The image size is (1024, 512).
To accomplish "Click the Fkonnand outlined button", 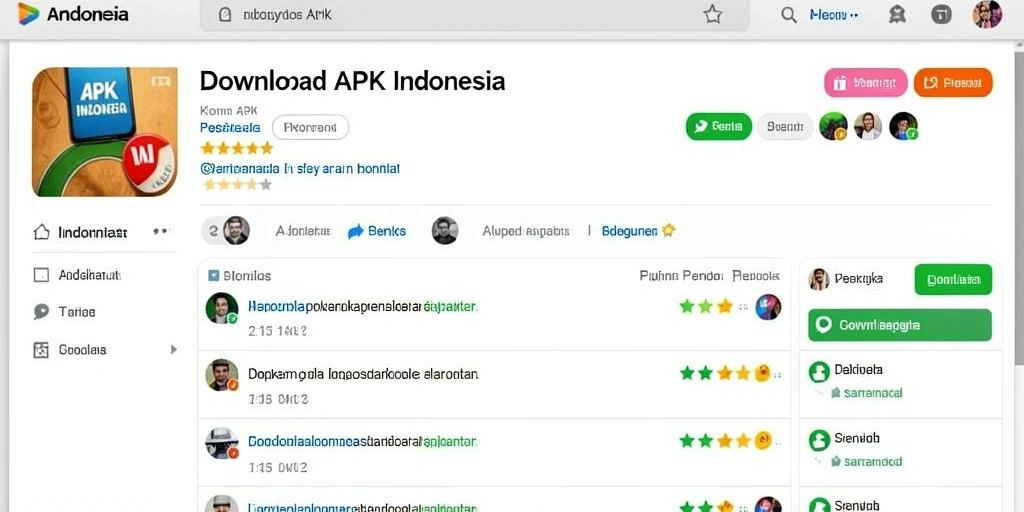I will pyautogui.click(x=310, y=127).
